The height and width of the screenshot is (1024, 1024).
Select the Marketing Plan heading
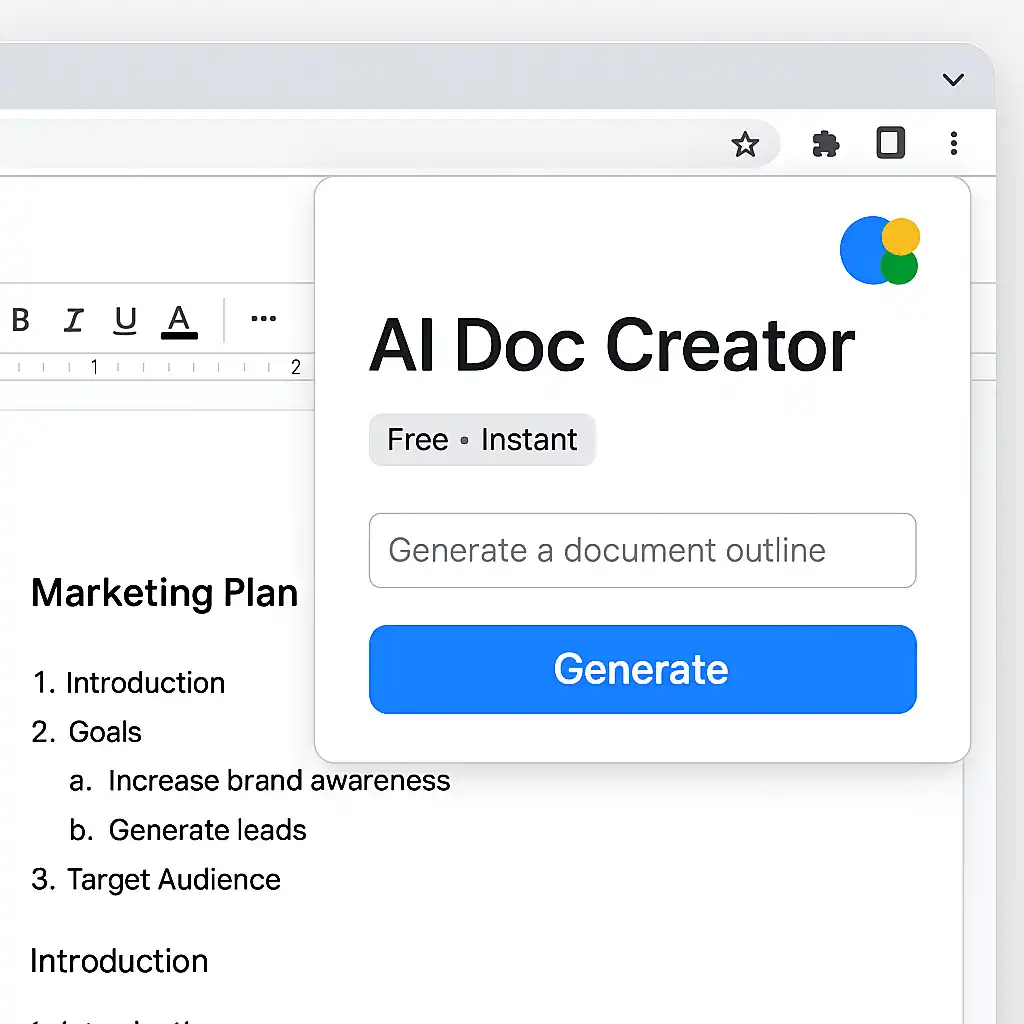coord(164,592)
